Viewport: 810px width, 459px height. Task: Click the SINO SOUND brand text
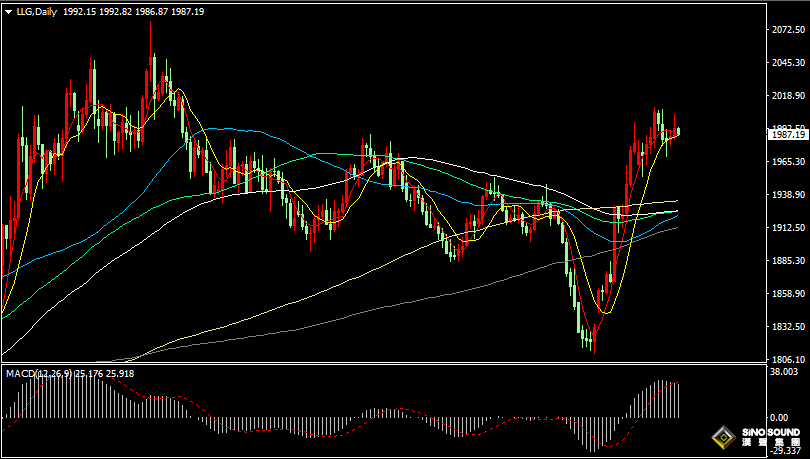pos(769,432)
